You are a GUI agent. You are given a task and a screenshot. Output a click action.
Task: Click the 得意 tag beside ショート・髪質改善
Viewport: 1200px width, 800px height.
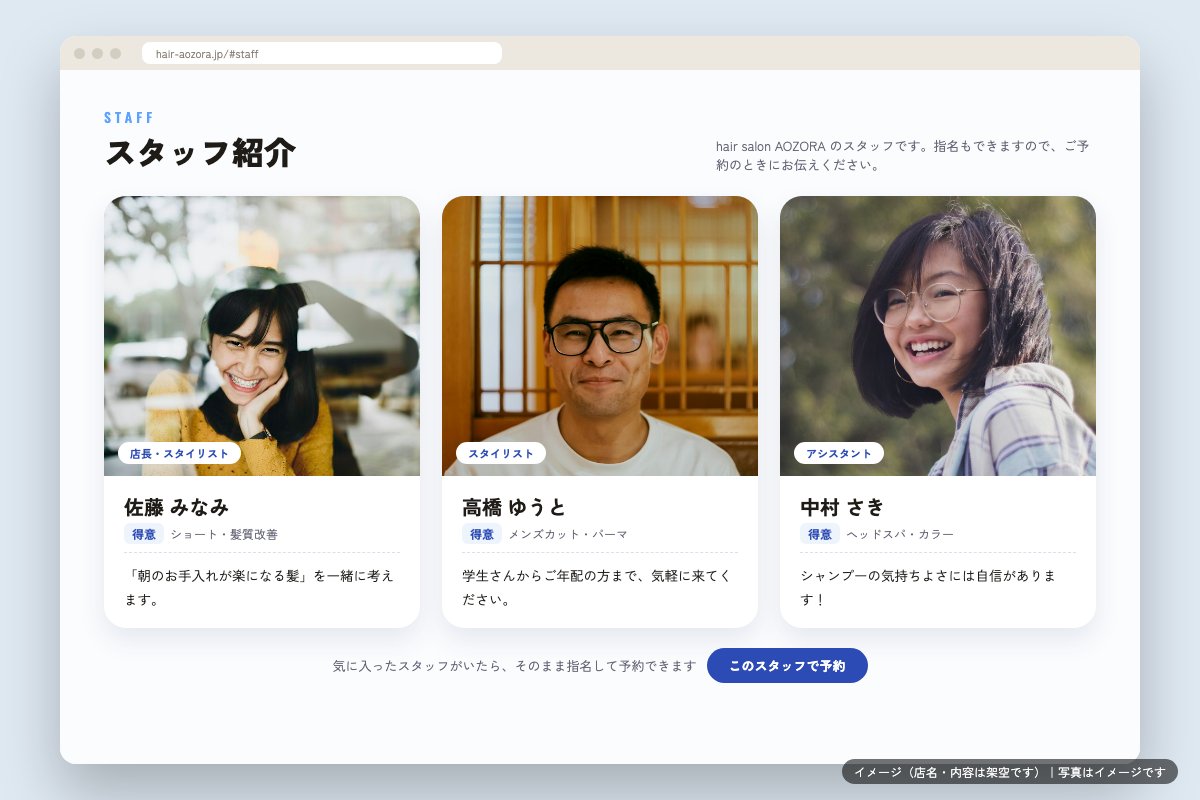pyautogui.click(x=144, y=534)
